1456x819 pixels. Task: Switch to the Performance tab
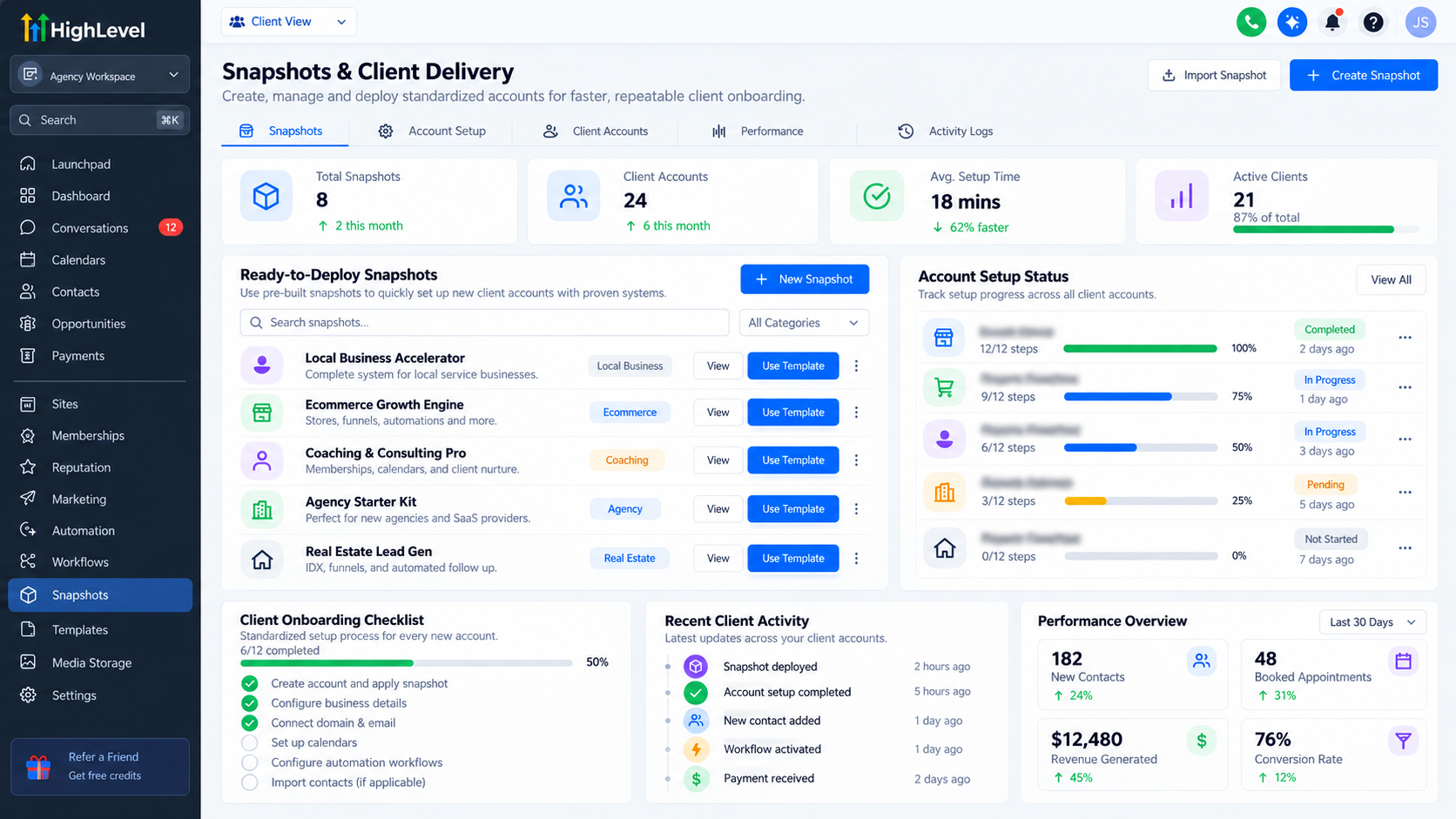[x=758, y=131]
